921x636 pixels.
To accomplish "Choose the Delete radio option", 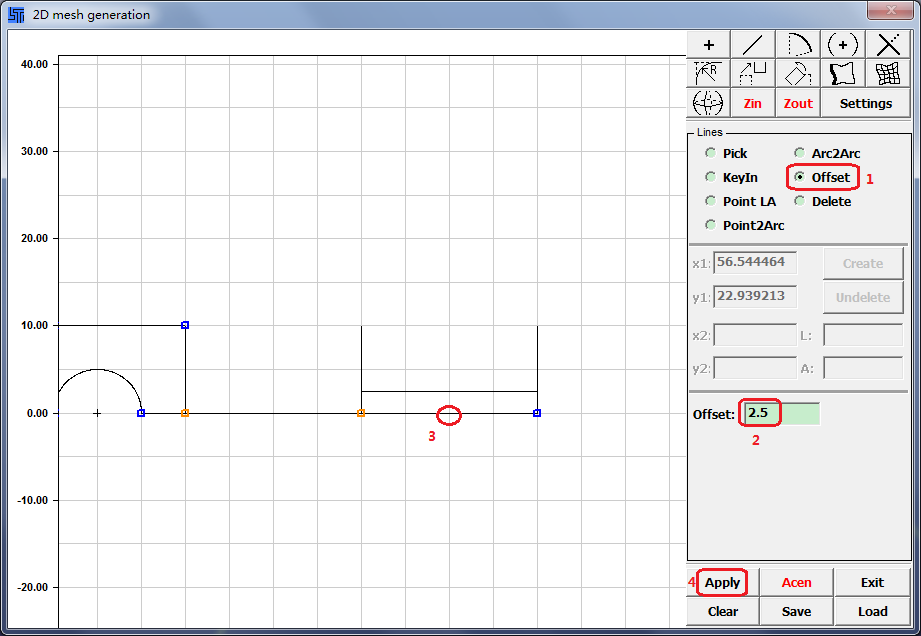I will point(823,201).
